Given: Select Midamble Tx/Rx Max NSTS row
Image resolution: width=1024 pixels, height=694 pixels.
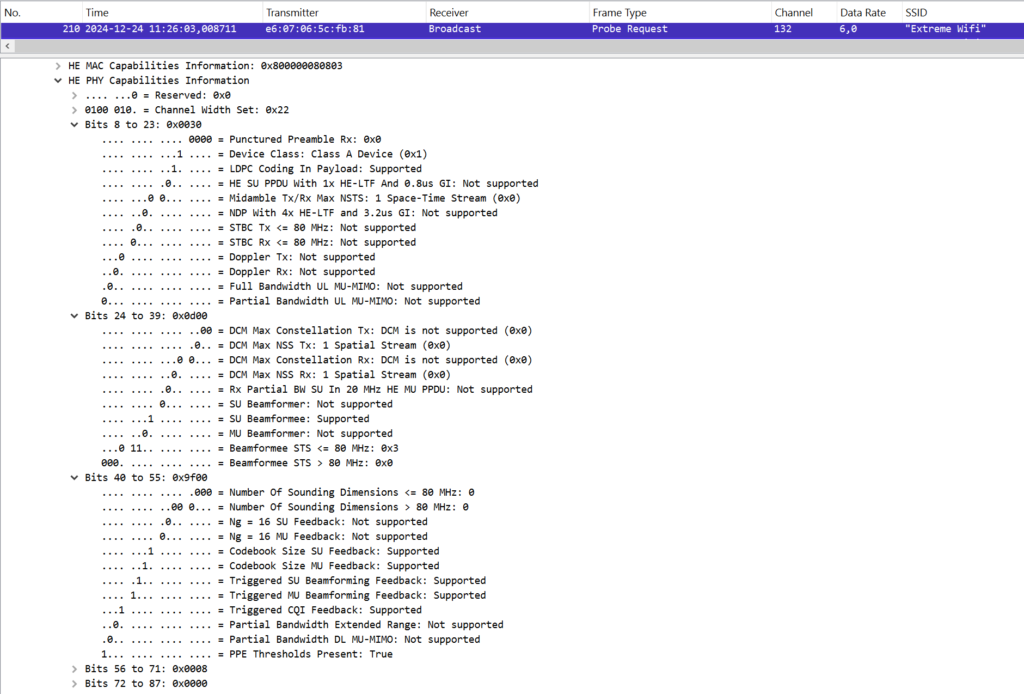Looking at the screenshot, I should pos(311,198).
